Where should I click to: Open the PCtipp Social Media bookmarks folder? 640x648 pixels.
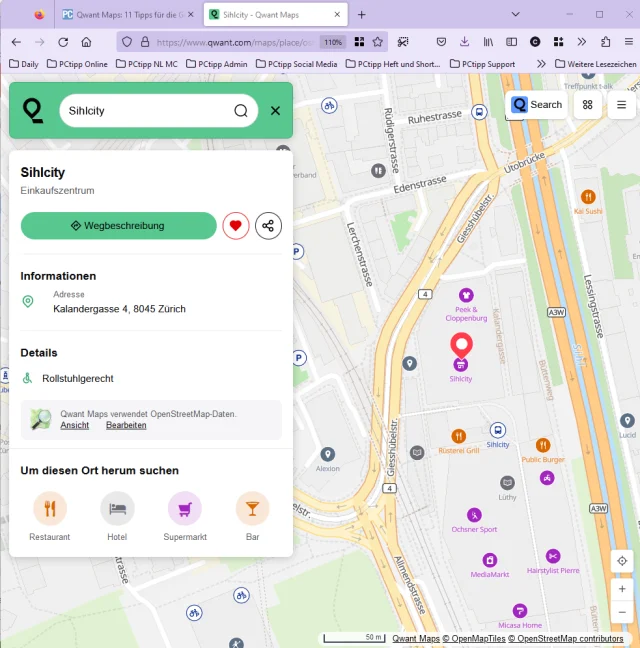coord(297,64)
